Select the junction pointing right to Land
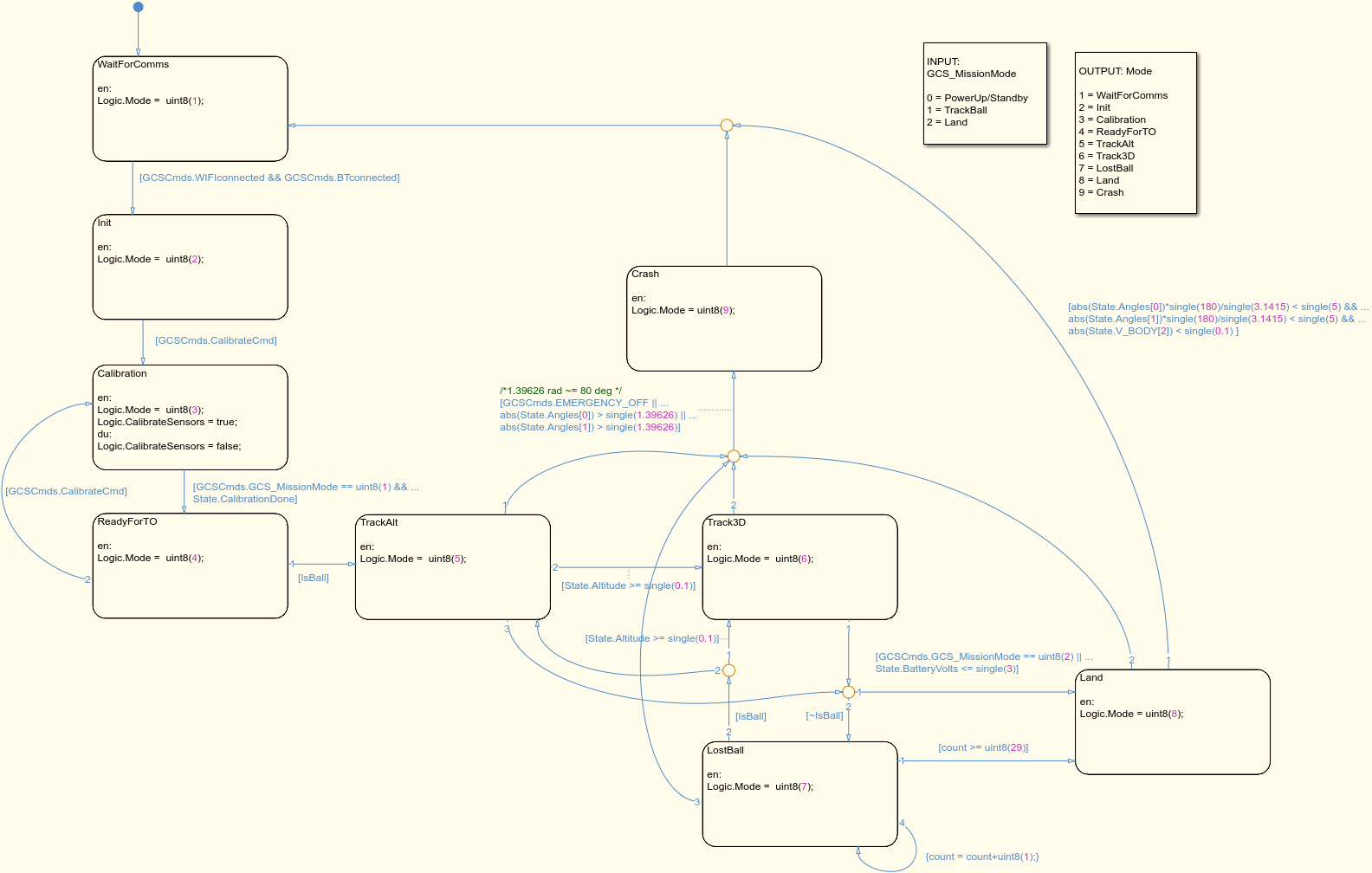Screen dimensions: 1372x873 click(x=849, y=692)
